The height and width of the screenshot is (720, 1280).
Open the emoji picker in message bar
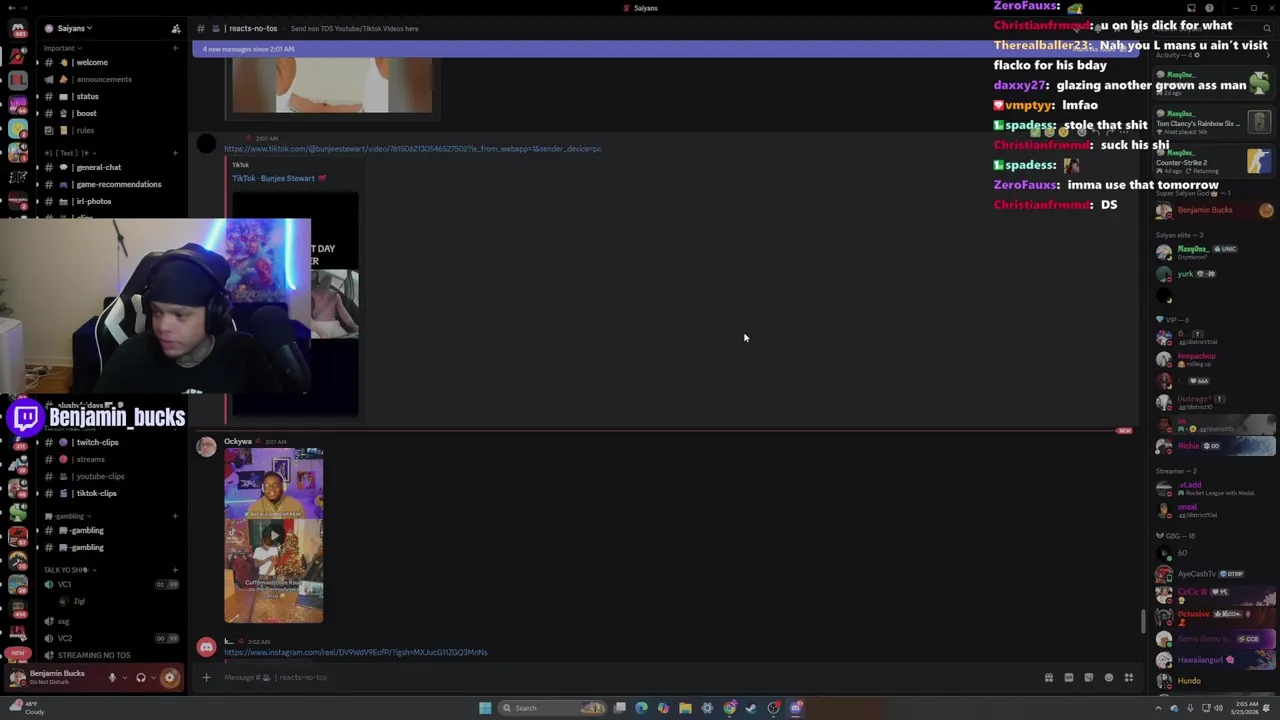(x=1108, y=678)
